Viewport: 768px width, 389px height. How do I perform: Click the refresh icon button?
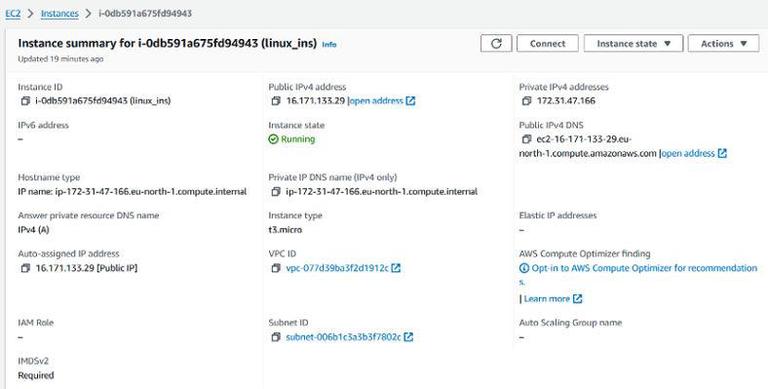coord(496,44)
